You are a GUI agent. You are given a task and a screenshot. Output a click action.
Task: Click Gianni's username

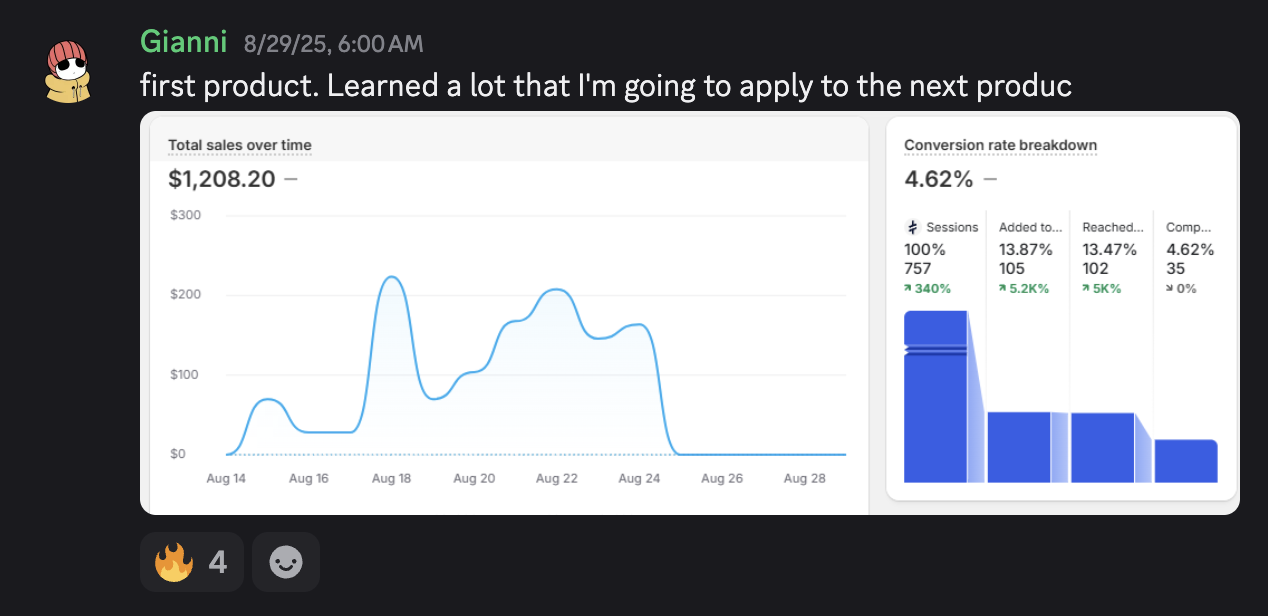181,42
